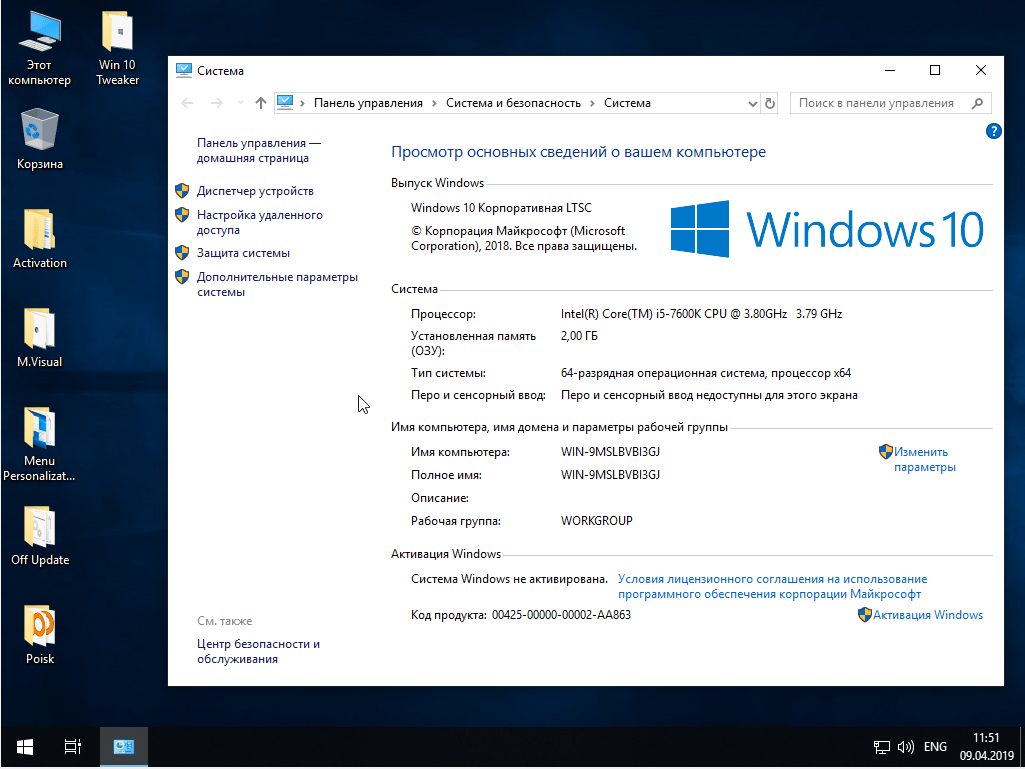Screen dimensions: 1025x769
Task: Open the license agreement terms link
Action: click(772, 587)
